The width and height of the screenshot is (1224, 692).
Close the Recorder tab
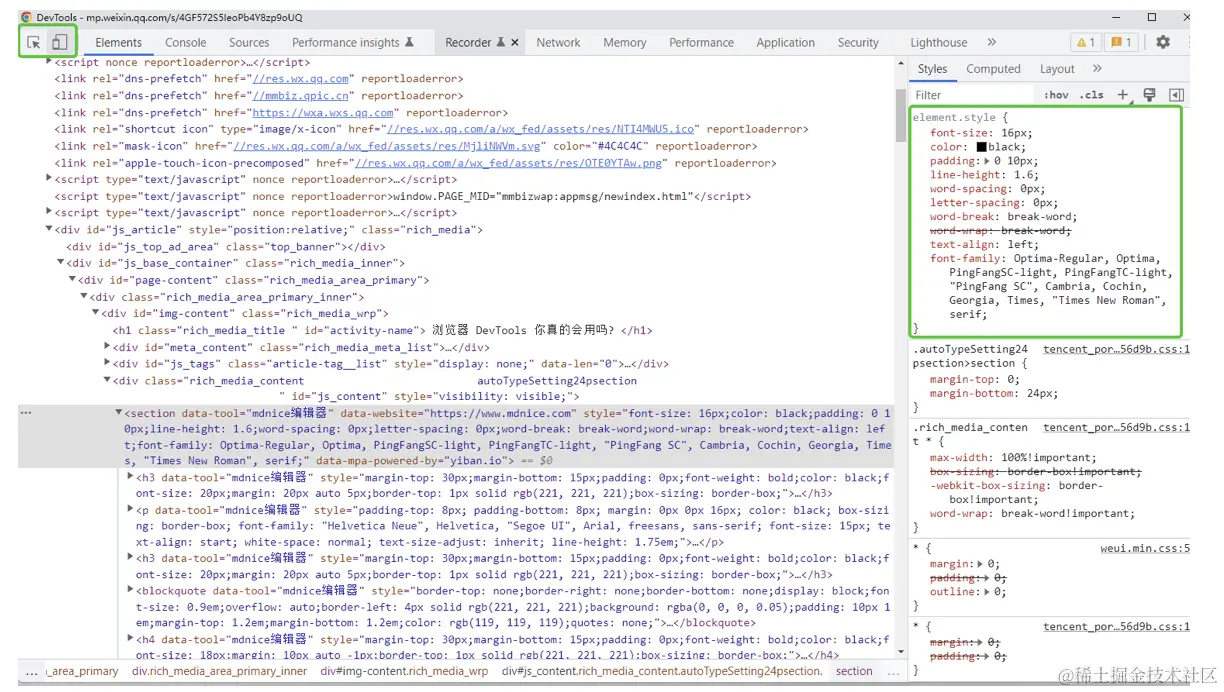[515, 43]
